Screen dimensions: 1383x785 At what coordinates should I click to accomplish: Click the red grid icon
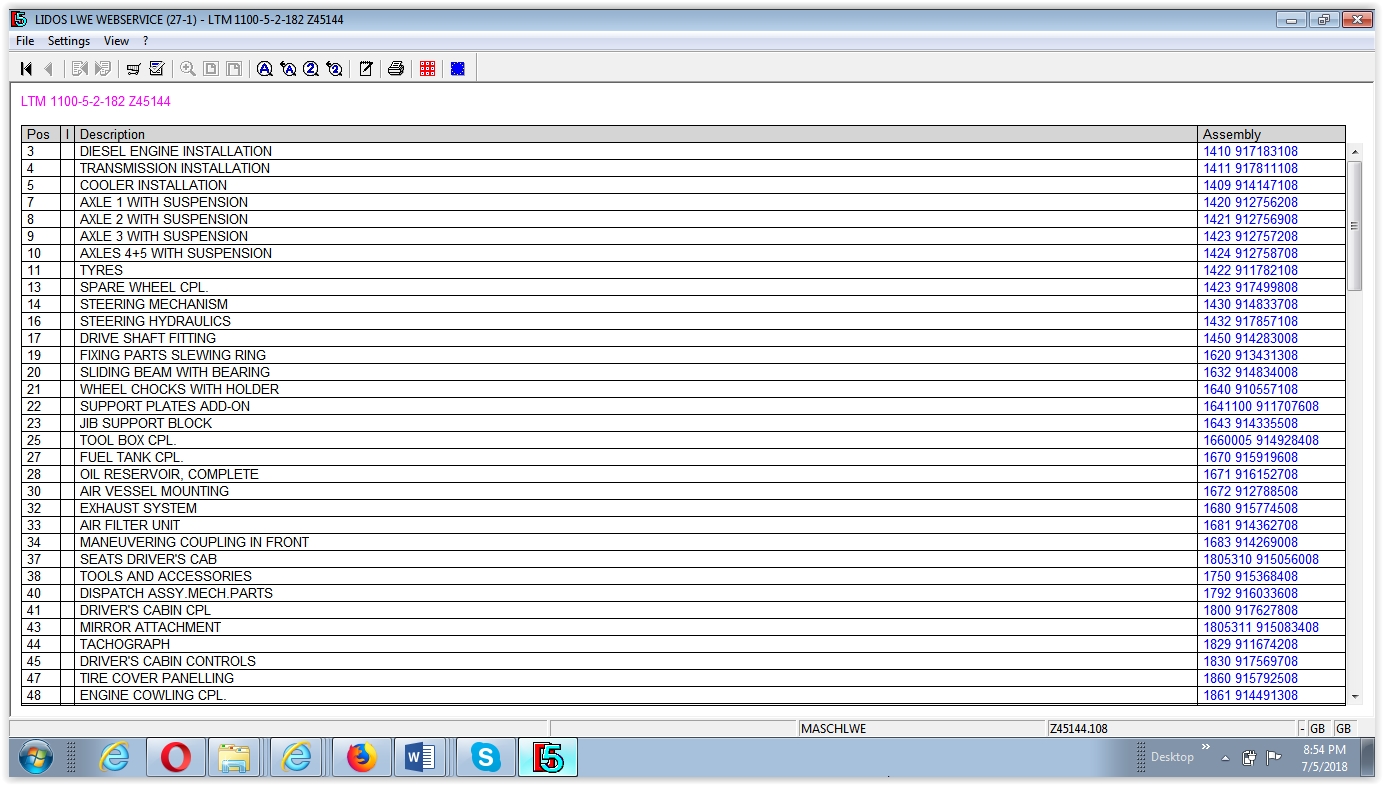click(427, 69)
